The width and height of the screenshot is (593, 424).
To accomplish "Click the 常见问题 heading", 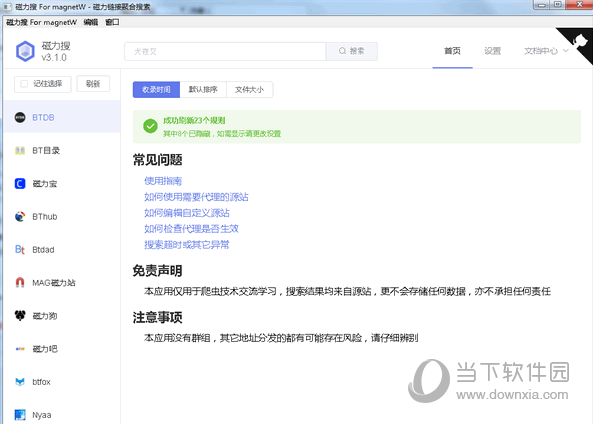I will (x=157, y=160).
